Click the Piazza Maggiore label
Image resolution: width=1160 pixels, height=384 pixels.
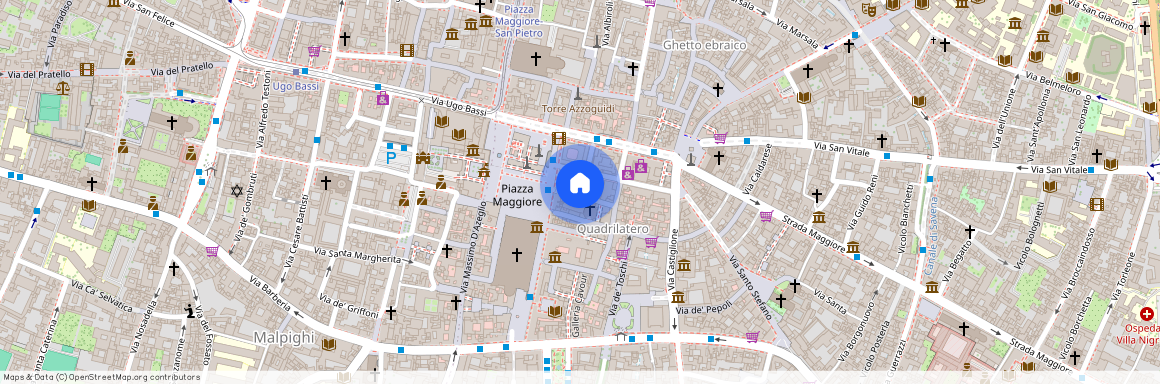click(518, 195)
